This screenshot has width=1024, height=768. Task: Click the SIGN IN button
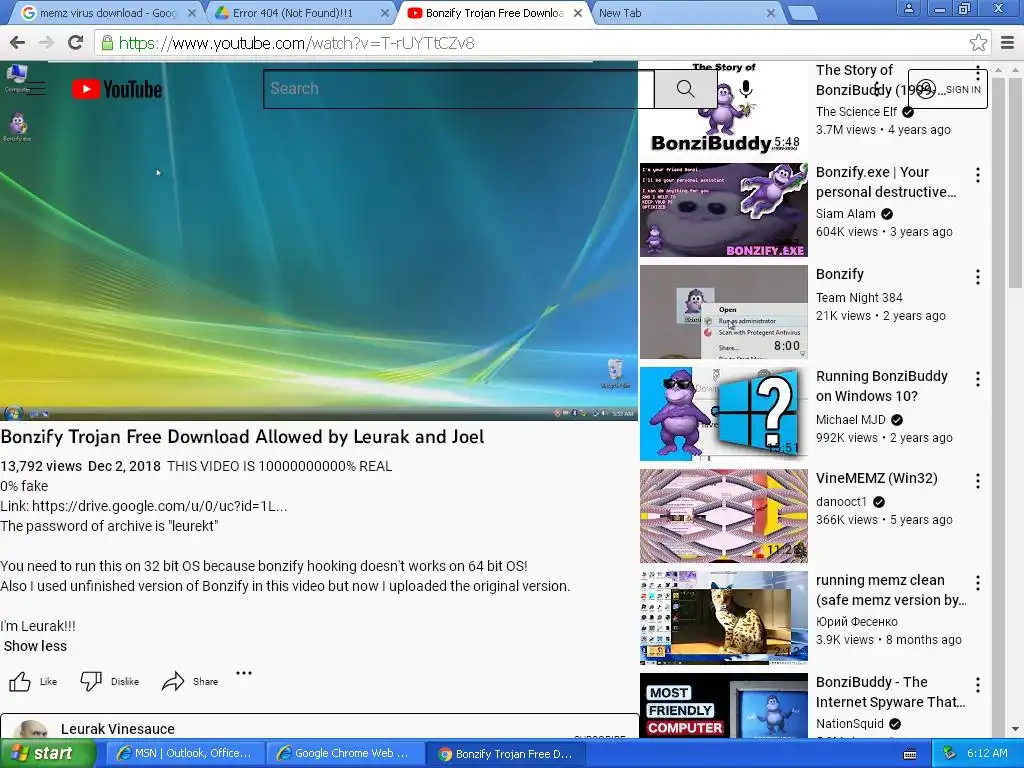948,89
